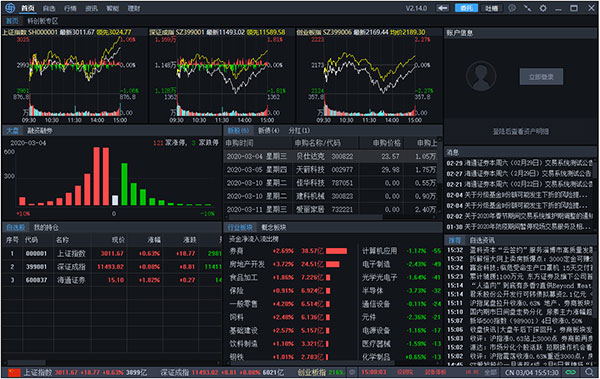Image resolution: width=600 pixels, height=379 pixels.
Task: Switch to the 分红(1) tab
Action: coord(299,131)
